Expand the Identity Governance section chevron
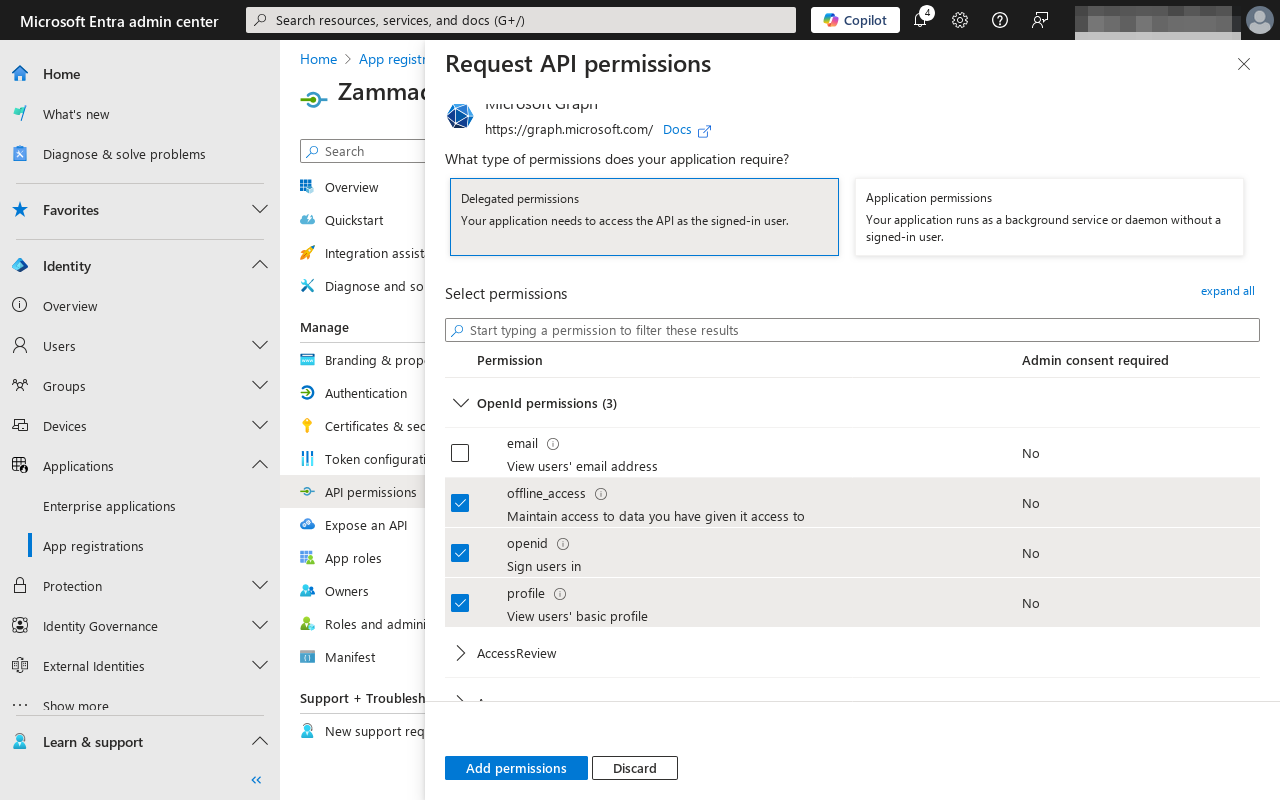This screenshot has height=800, width=1280. coord(260,625)
